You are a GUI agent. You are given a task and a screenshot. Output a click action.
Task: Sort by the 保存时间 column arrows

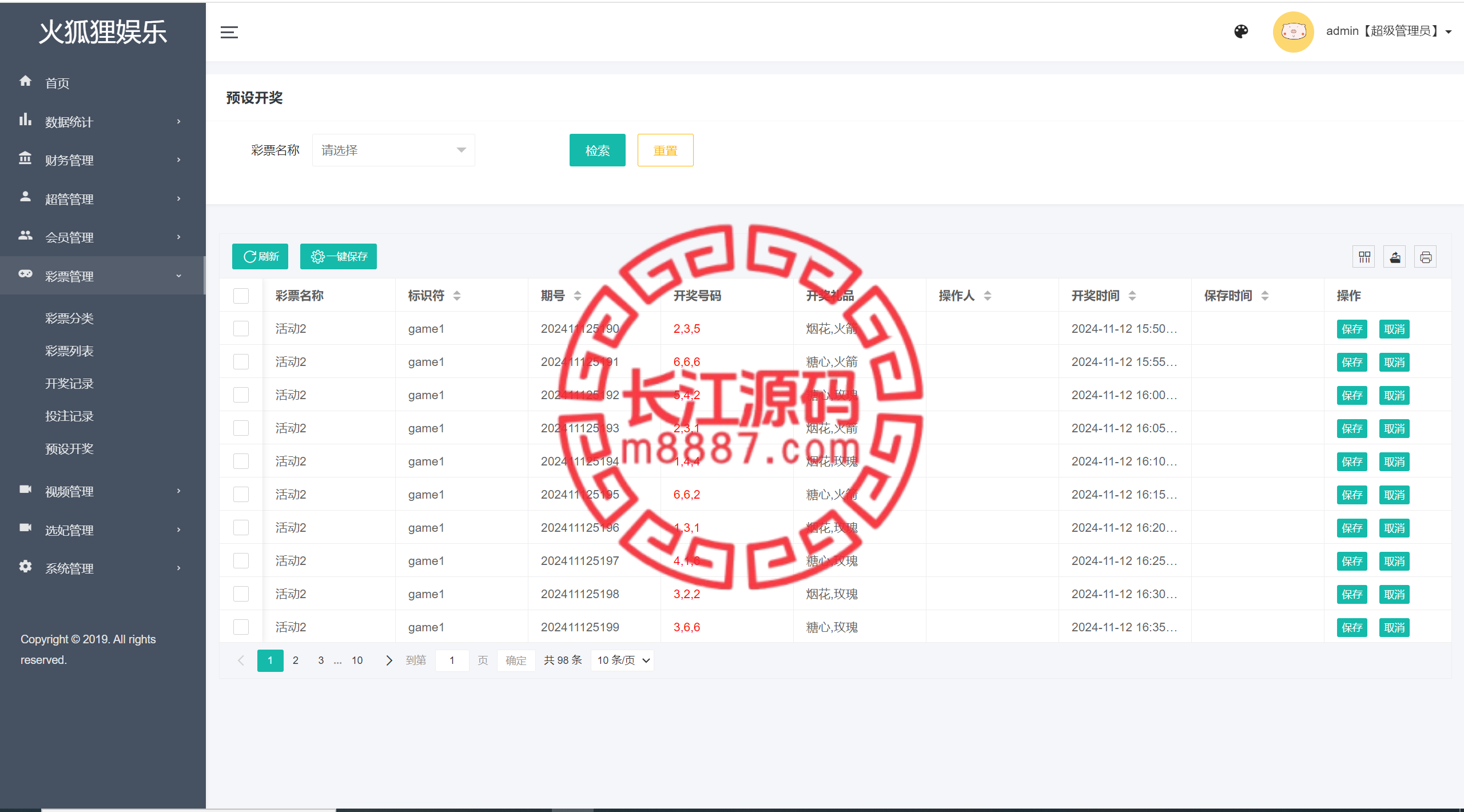pyautogui.click(x=1265, y=296)
